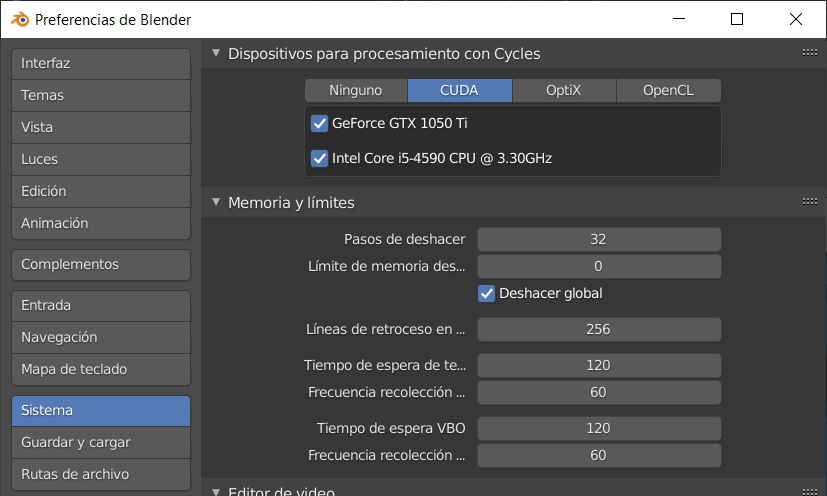Open the Navegación preferences section
The height and width of the screenshot is (496, 827).
point(101,338)
